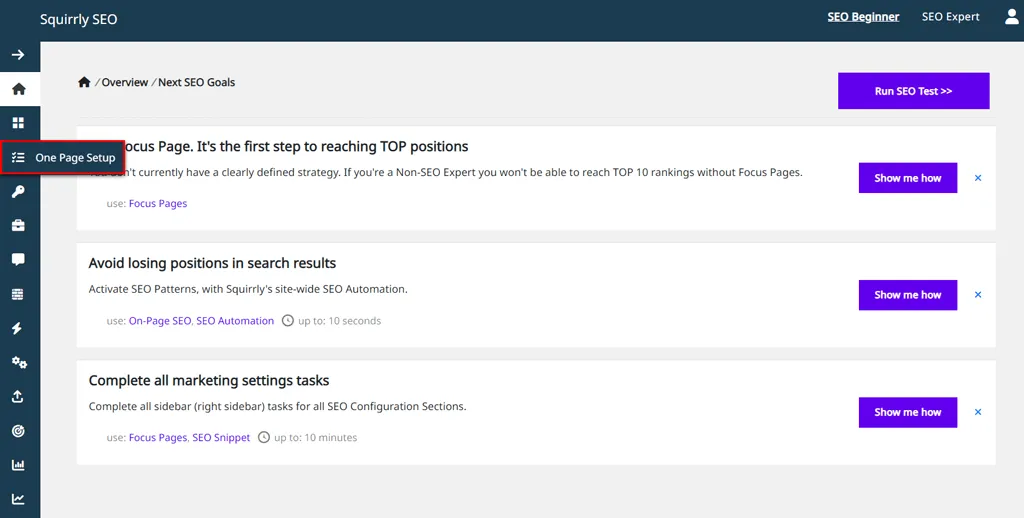
Task: Open the key icon for keyword research
Action: point(18,191)
